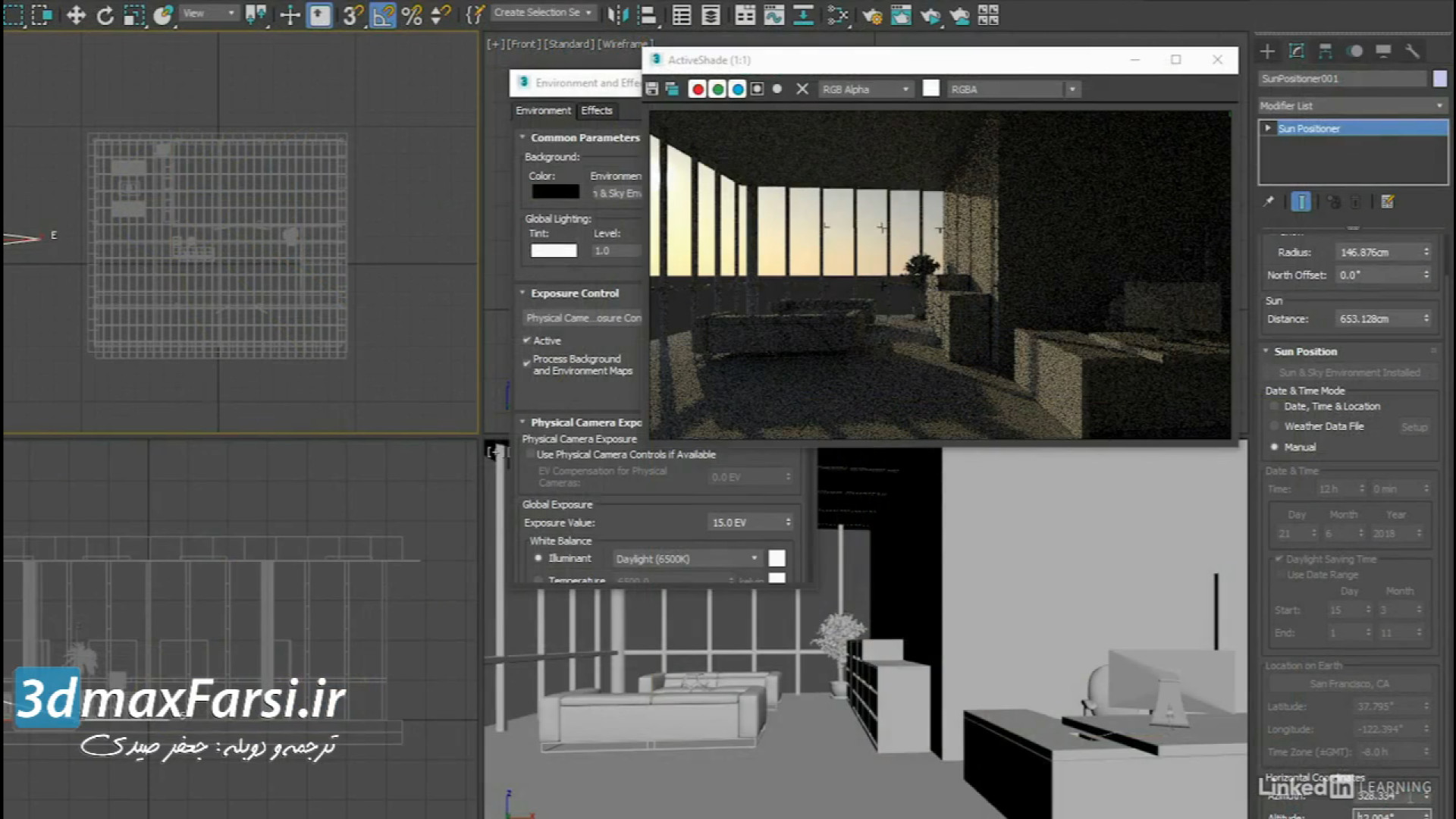The width and height of the screenshot is (1456, 819).
Task: Open the Rendered Frame Window
Action: click(901, 14)
